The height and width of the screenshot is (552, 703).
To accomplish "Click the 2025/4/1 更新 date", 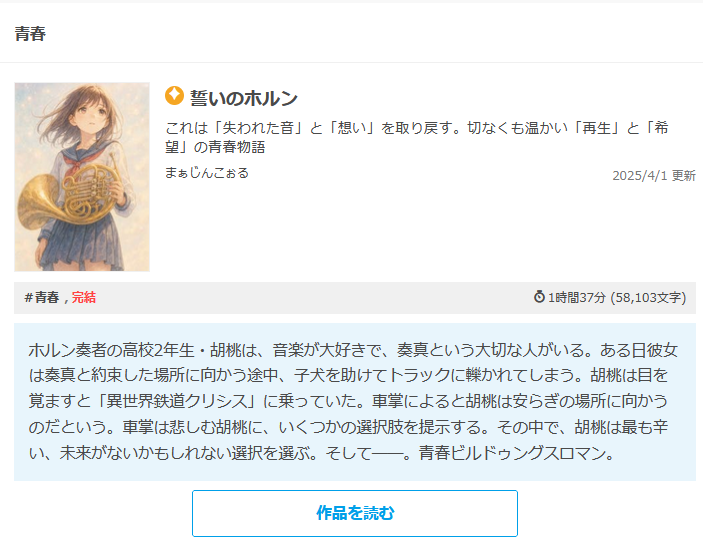I will 654,175.
